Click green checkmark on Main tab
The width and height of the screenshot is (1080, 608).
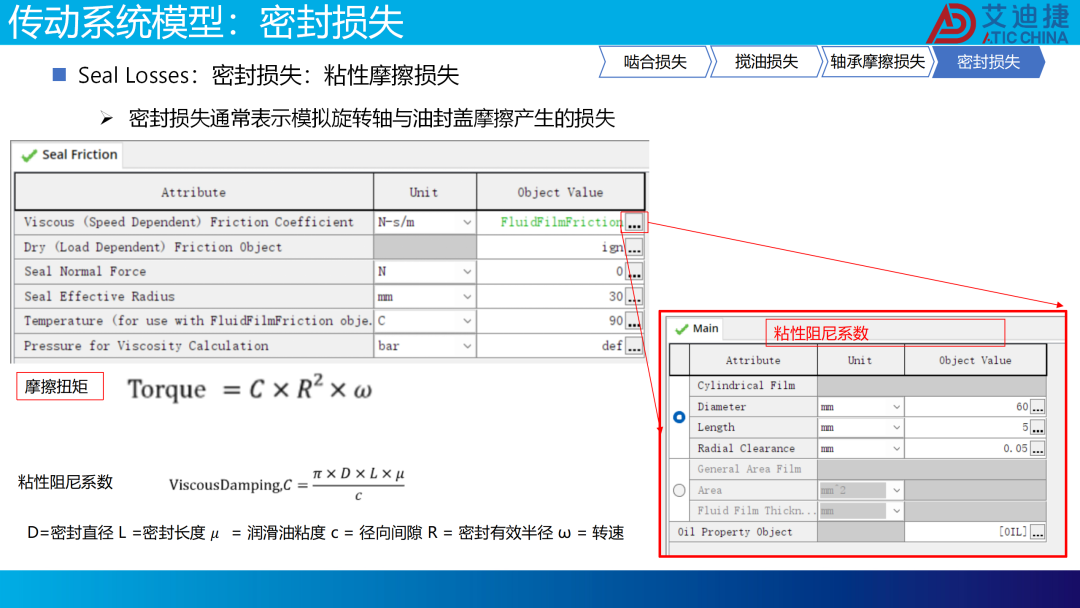[682, 329]
